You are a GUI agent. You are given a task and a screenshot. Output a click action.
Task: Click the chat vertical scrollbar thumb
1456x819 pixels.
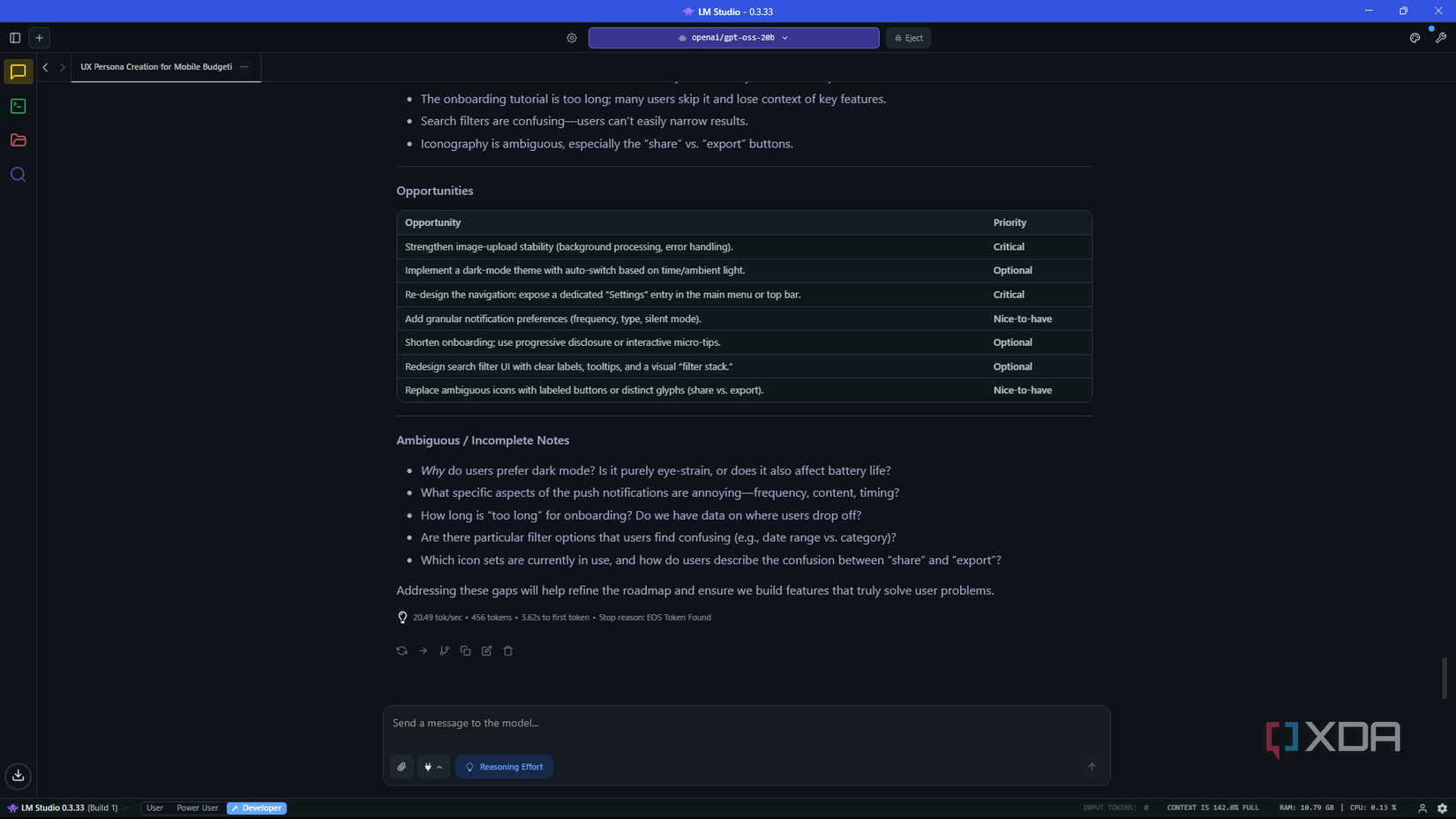(1444, 678)
